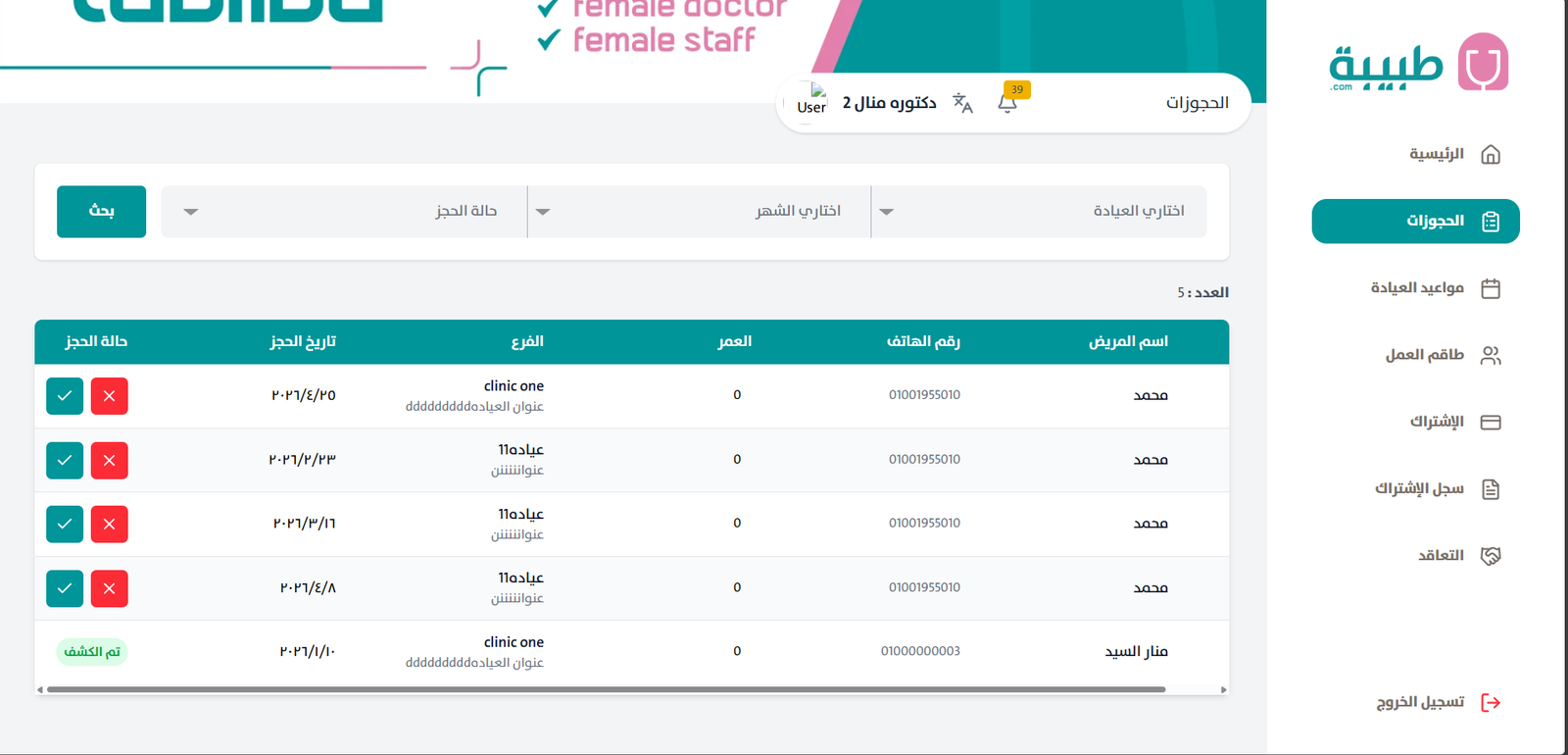Click تسجيل الخروج logout link

1438,702
